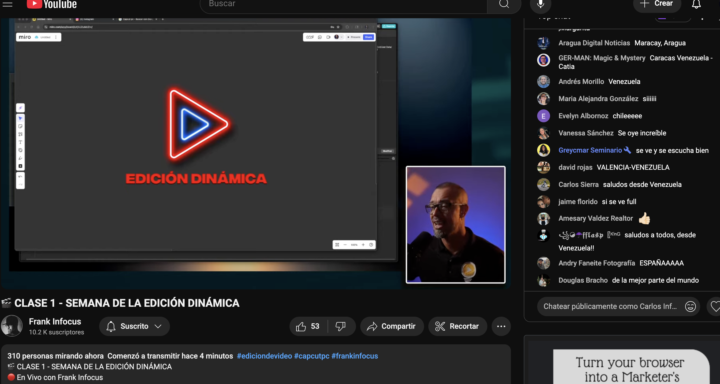The image size is (720, 384).
Task: Like the video with thumbs up
Action: pos(308,326)
